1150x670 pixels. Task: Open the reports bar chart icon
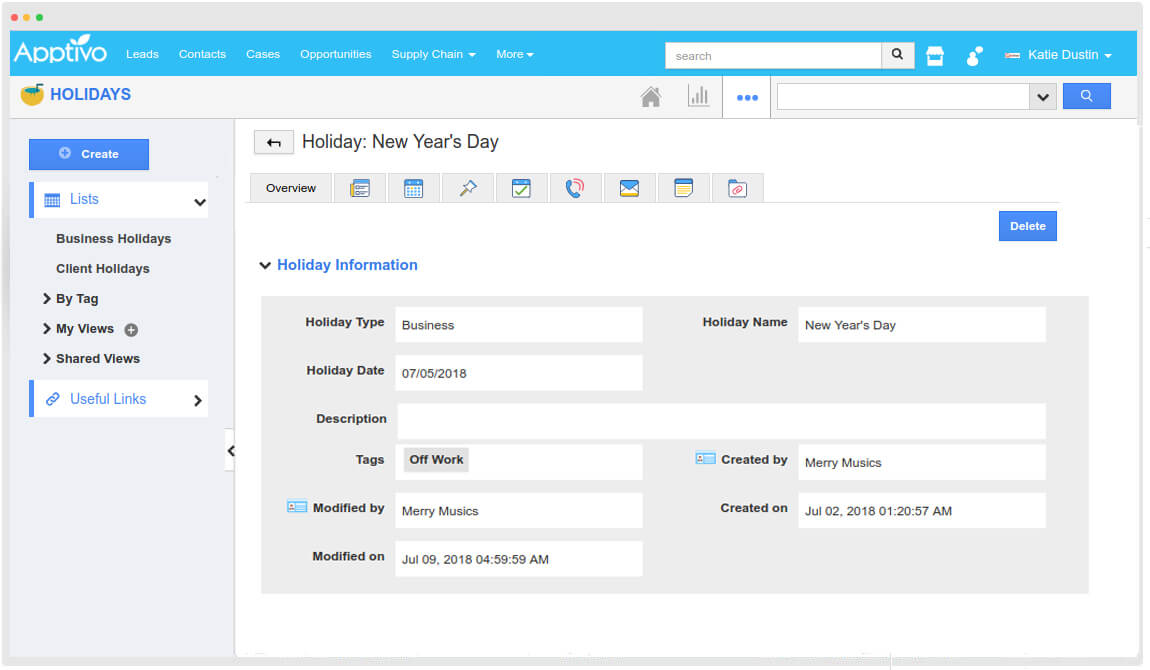tap(698, 97)
